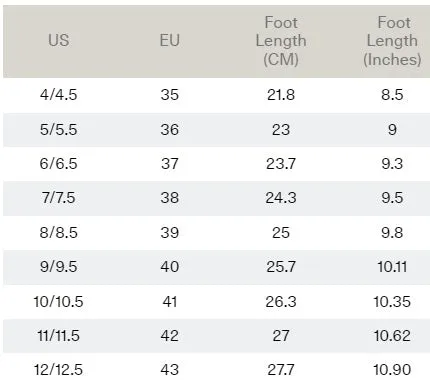Click US size 12/12.5 cell
The height and width of the screenshot is (386, 430).
[59, 370]
